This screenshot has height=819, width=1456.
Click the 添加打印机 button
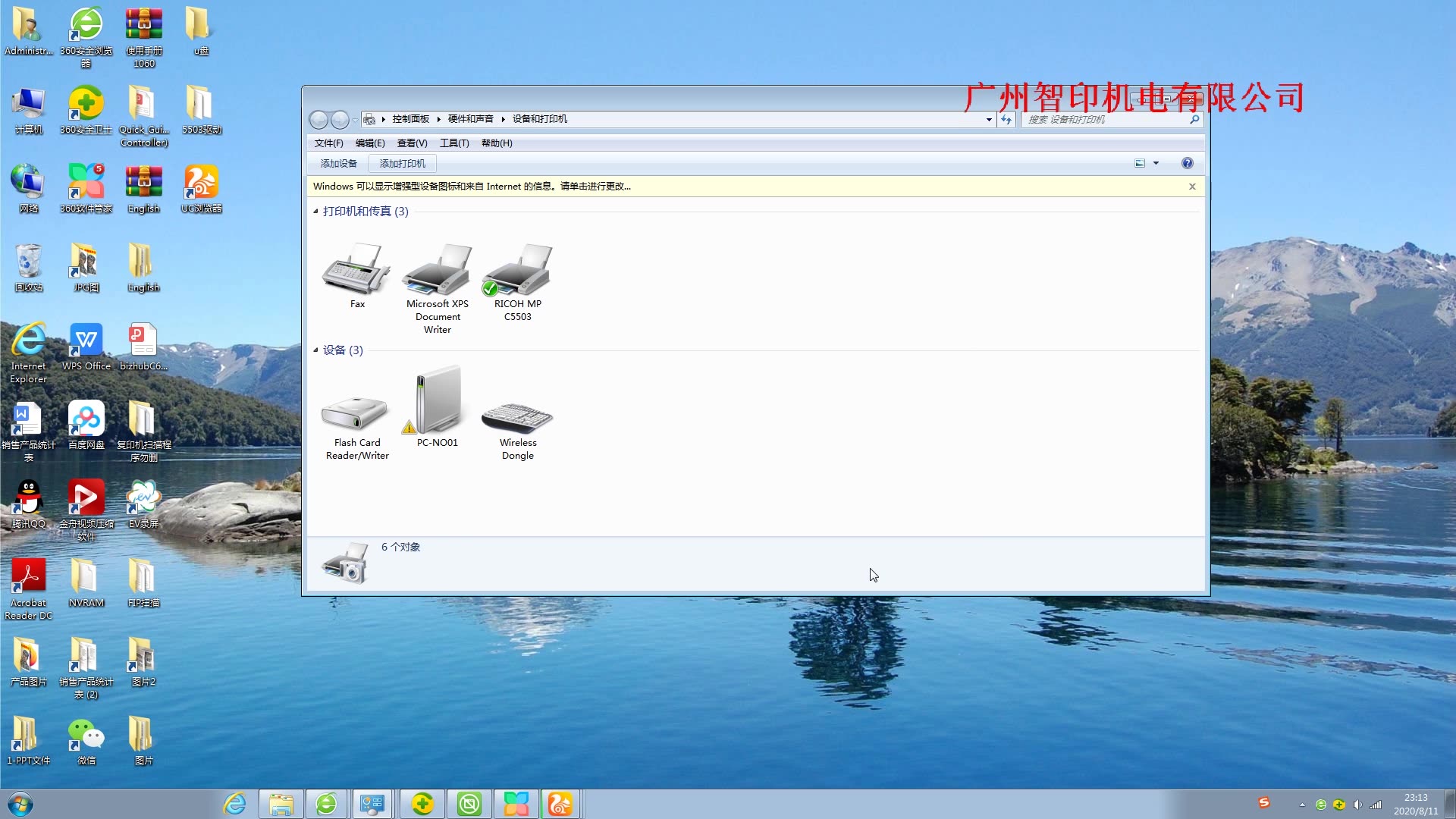(x=402, y=163)
